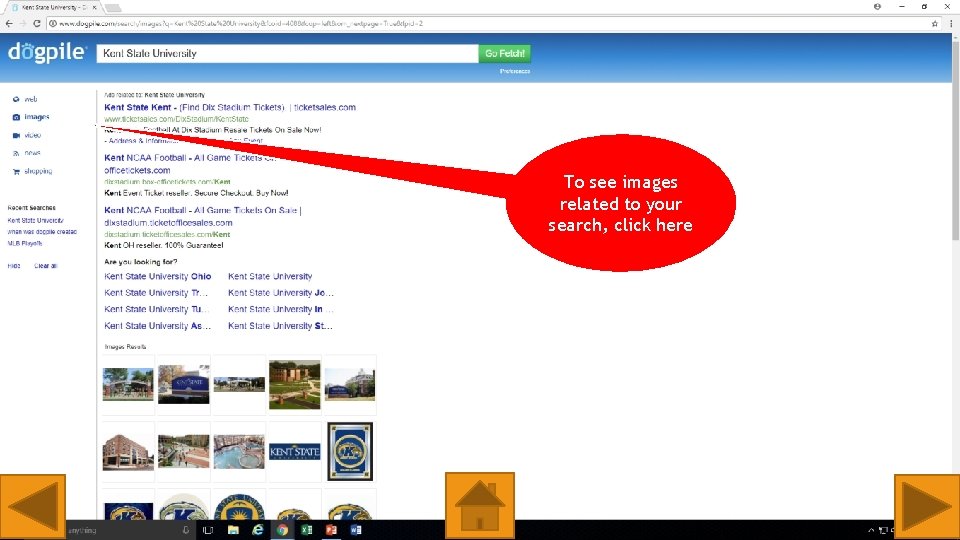Click Hide under Recent Searches
Viewport: 960px width, 540px height.
tap(14, 266)
